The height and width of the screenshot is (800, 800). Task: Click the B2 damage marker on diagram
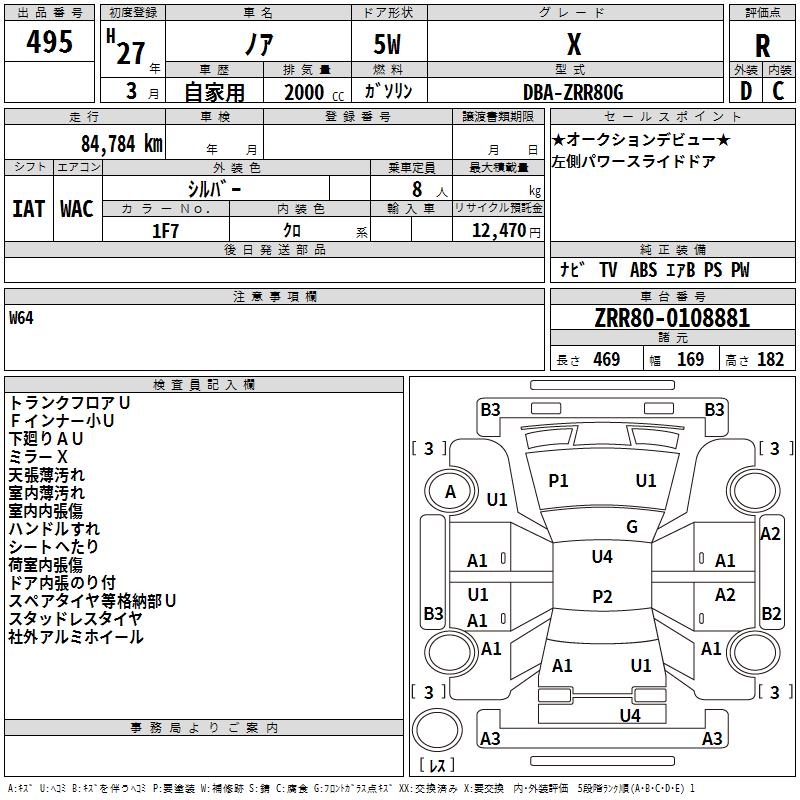pos(770,614)
